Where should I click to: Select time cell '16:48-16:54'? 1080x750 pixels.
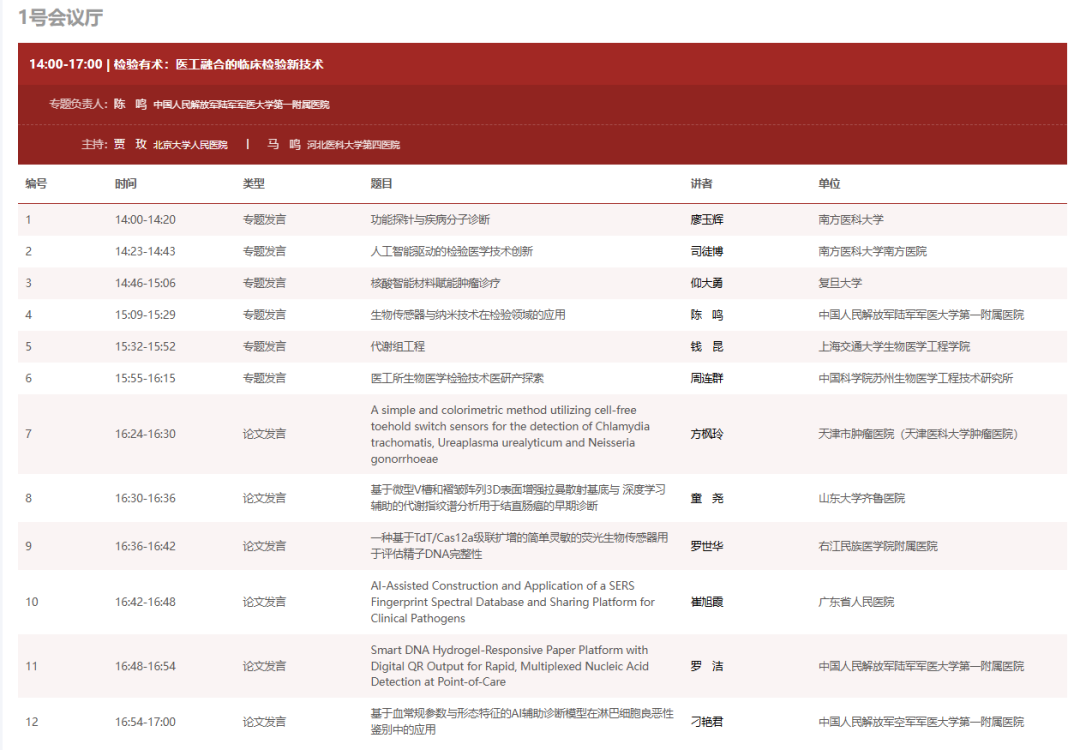coord(145,666)
